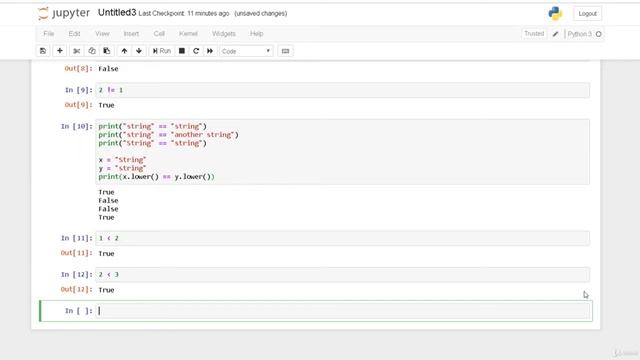Select cell 12 containing 2 < 3
Screen dimensions: 640x360
click(x=343, y=274)
